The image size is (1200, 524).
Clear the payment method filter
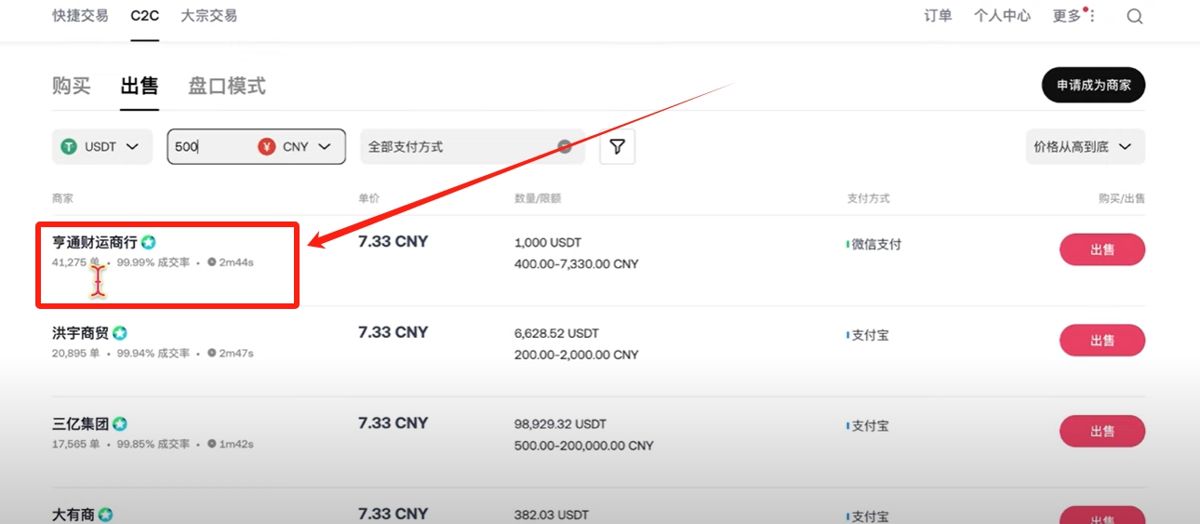click(x=564, y=146)
